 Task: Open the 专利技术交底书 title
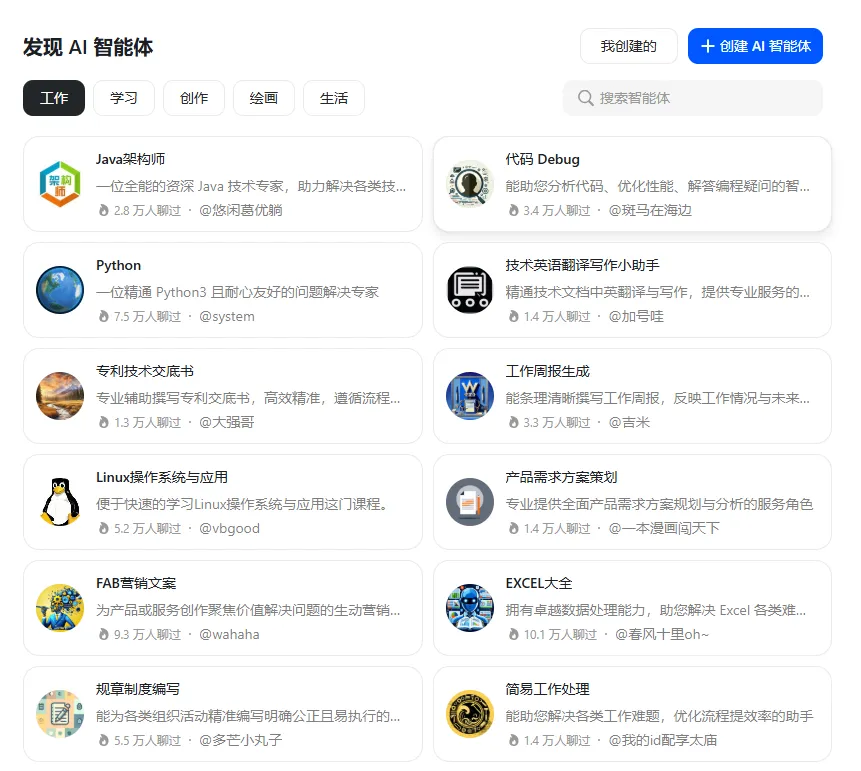tap(145, 371)
